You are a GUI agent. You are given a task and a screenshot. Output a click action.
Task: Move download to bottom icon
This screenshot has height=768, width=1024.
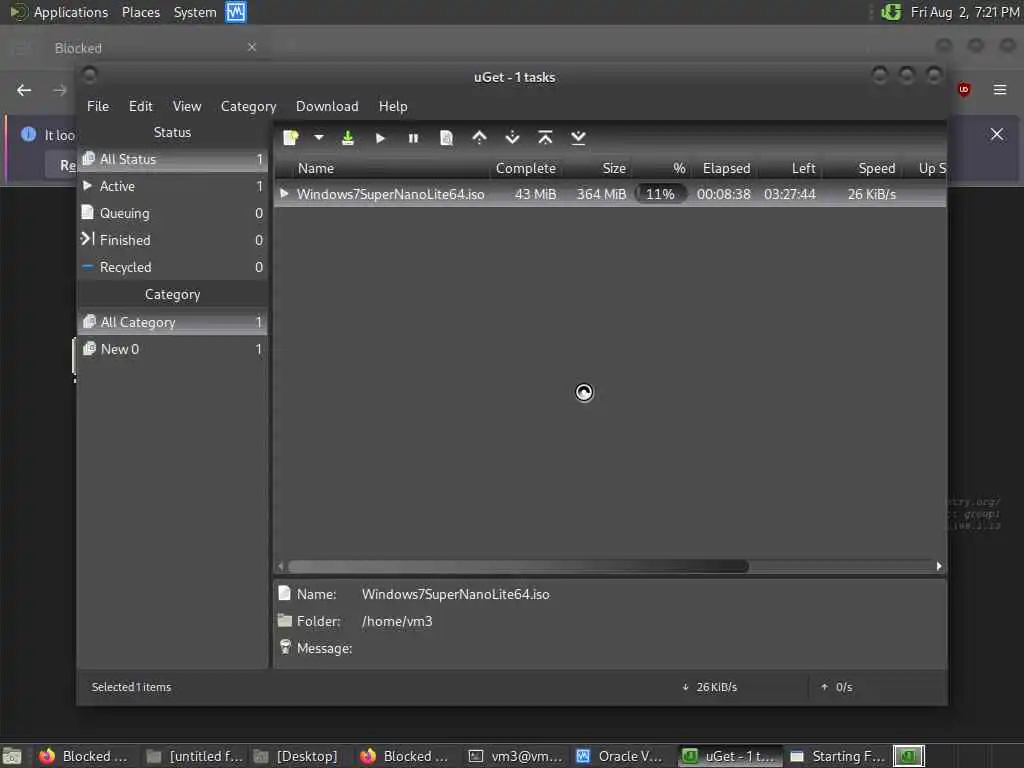[578, 138]
